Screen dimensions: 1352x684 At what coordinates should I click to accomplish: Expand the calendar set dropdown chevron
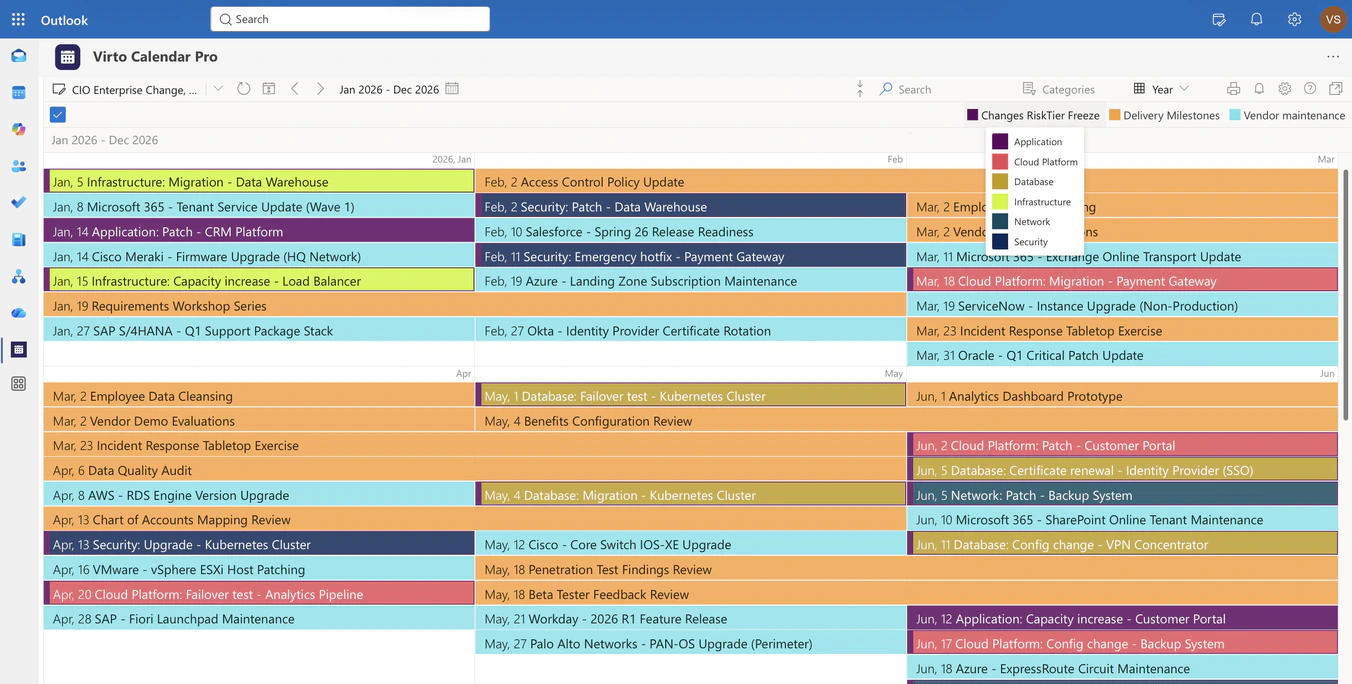(x=218, y=89)
